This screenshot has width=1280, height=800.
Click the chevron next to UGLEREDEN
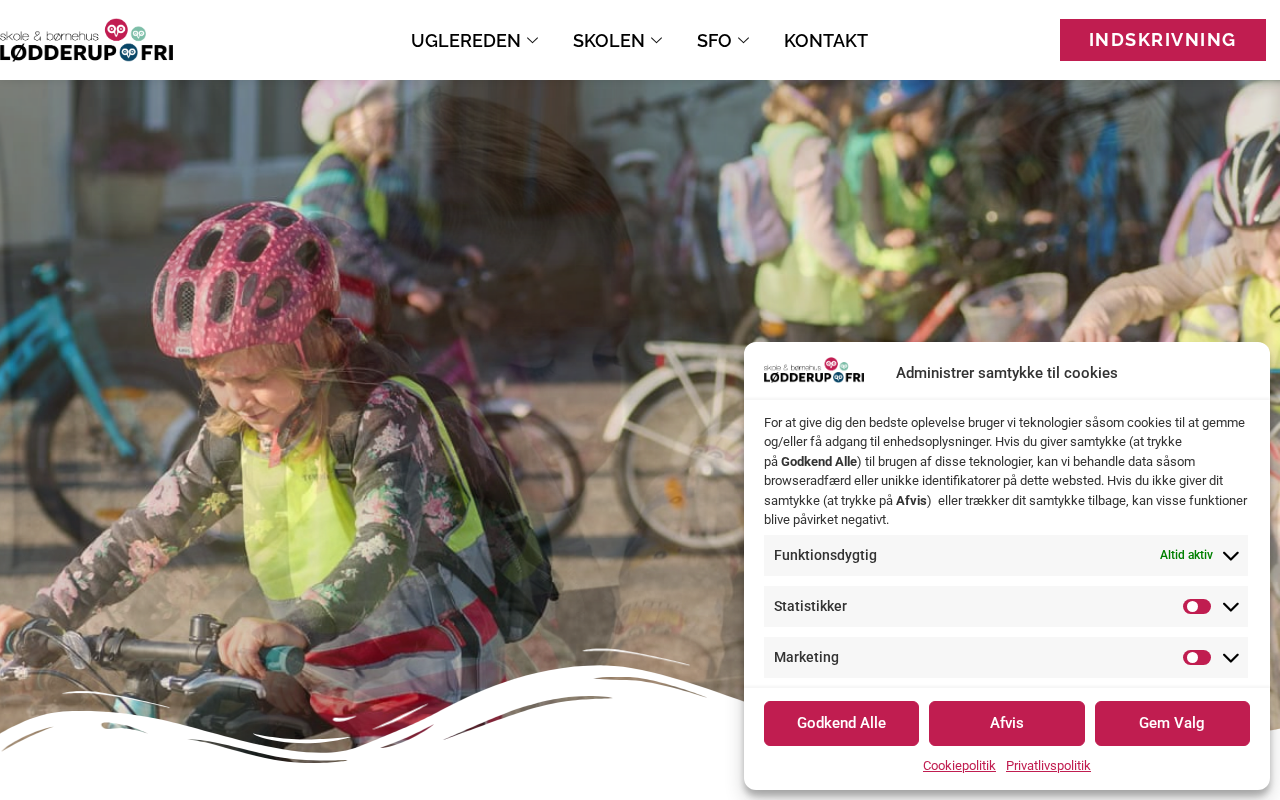(x=533, y=40)
